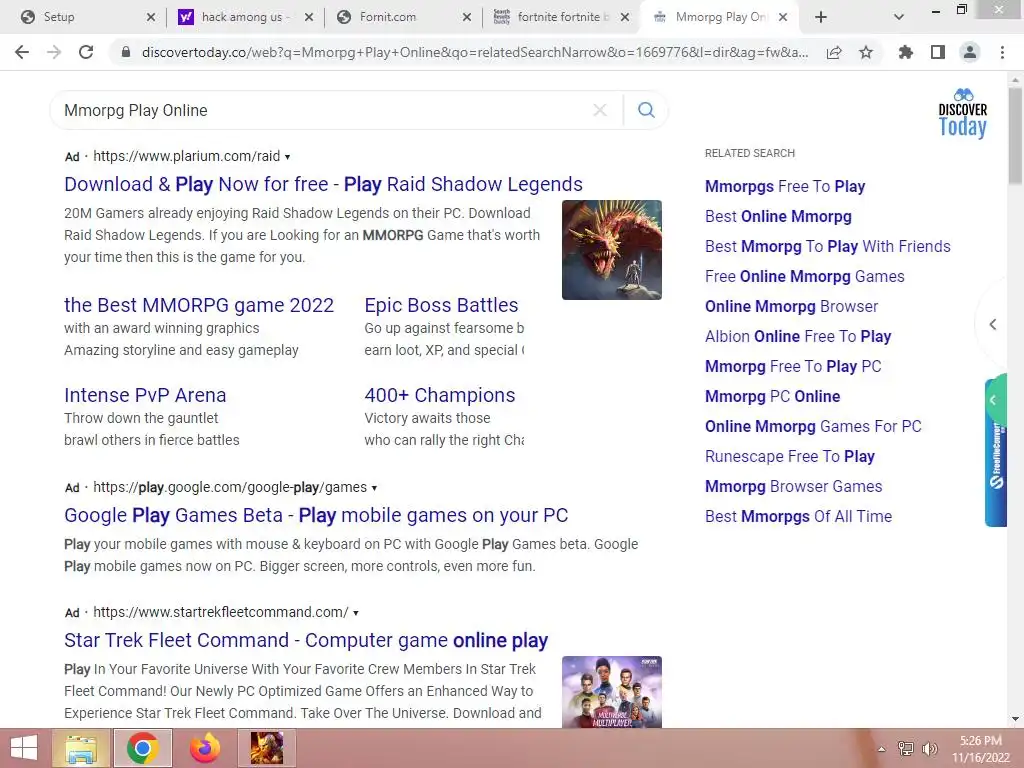Open Mmorpg PC Online related search

pos(773,396)
